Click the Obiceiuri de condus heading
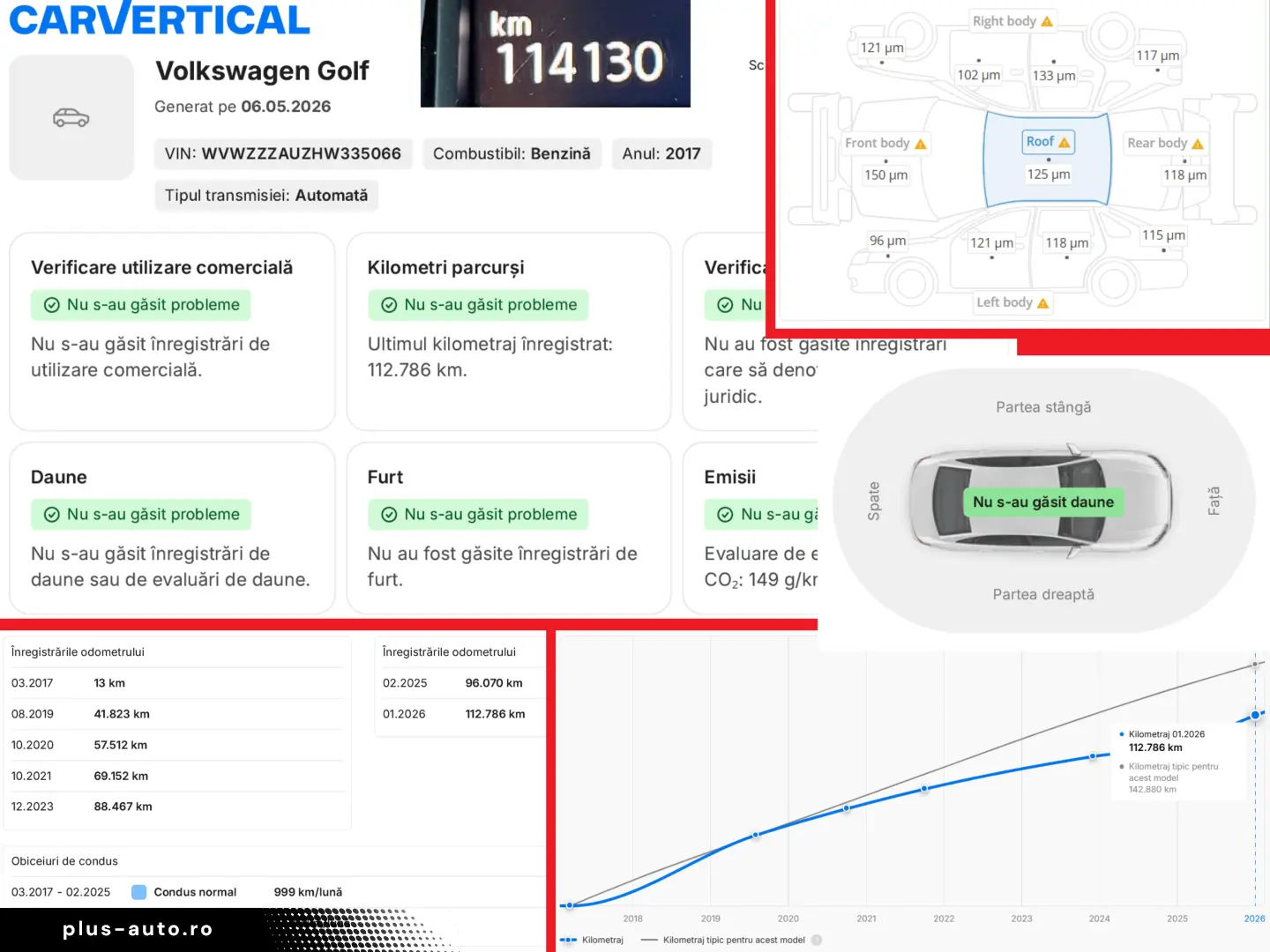The image size is (1270, 952). tap(64, 861)
